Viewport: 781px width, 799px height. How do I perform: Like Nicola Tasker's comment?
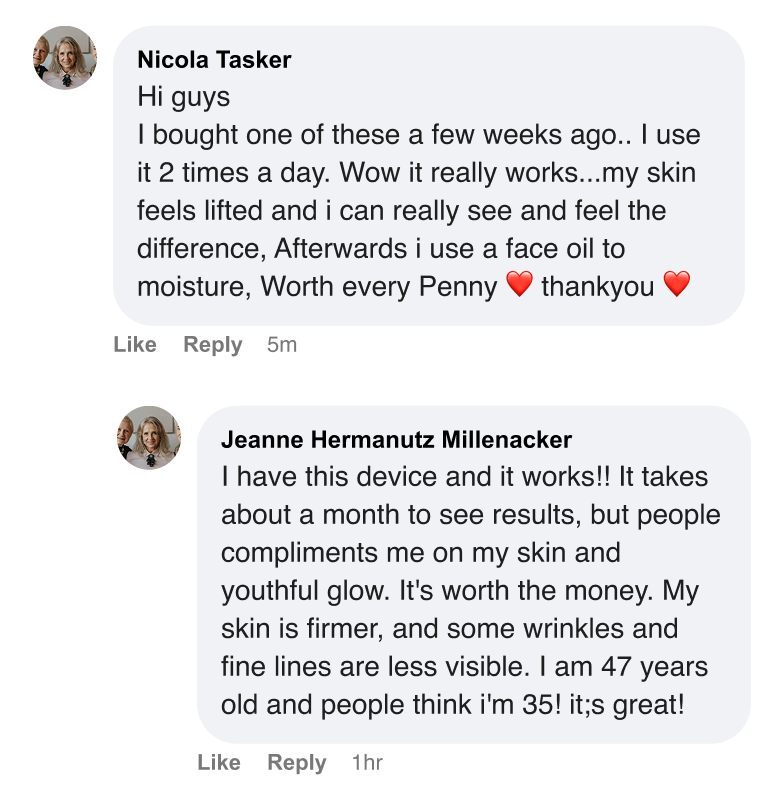[x=135, y=345]
